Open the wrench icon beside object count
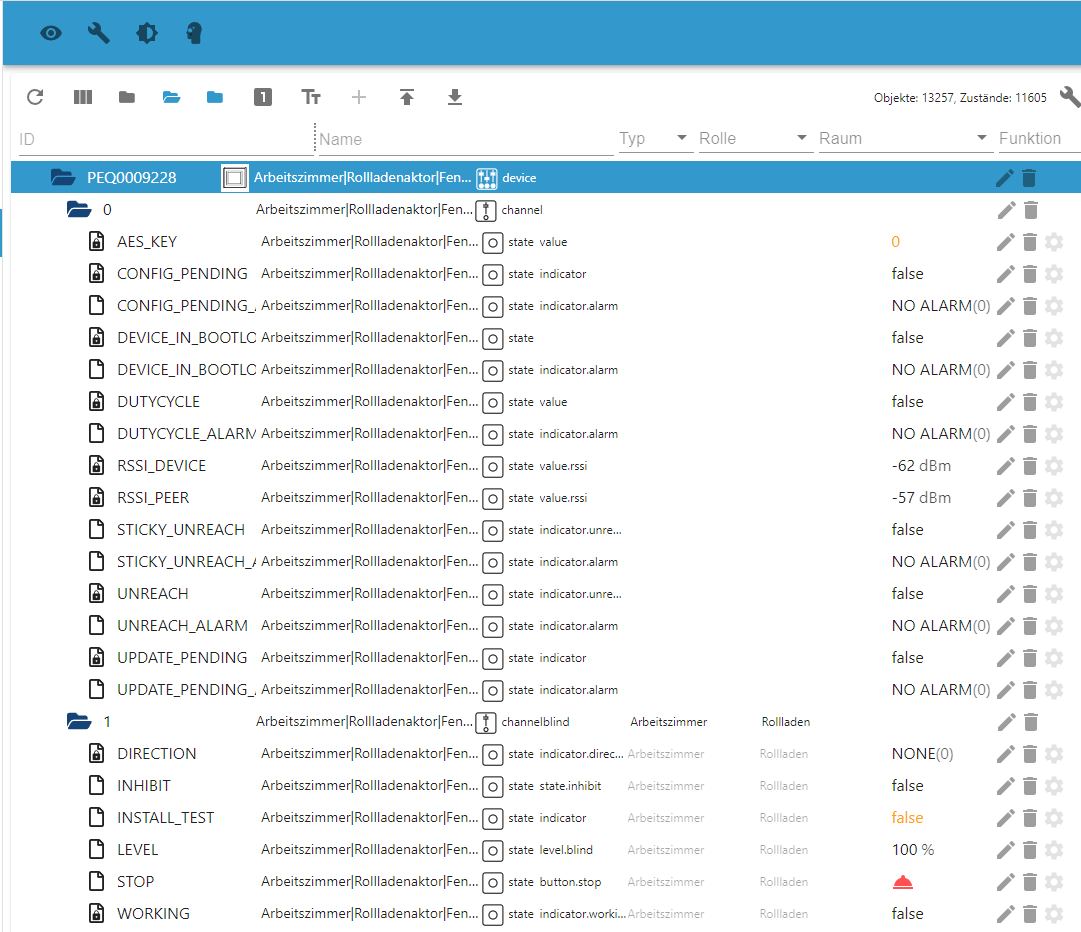 tap(1070, 97)
